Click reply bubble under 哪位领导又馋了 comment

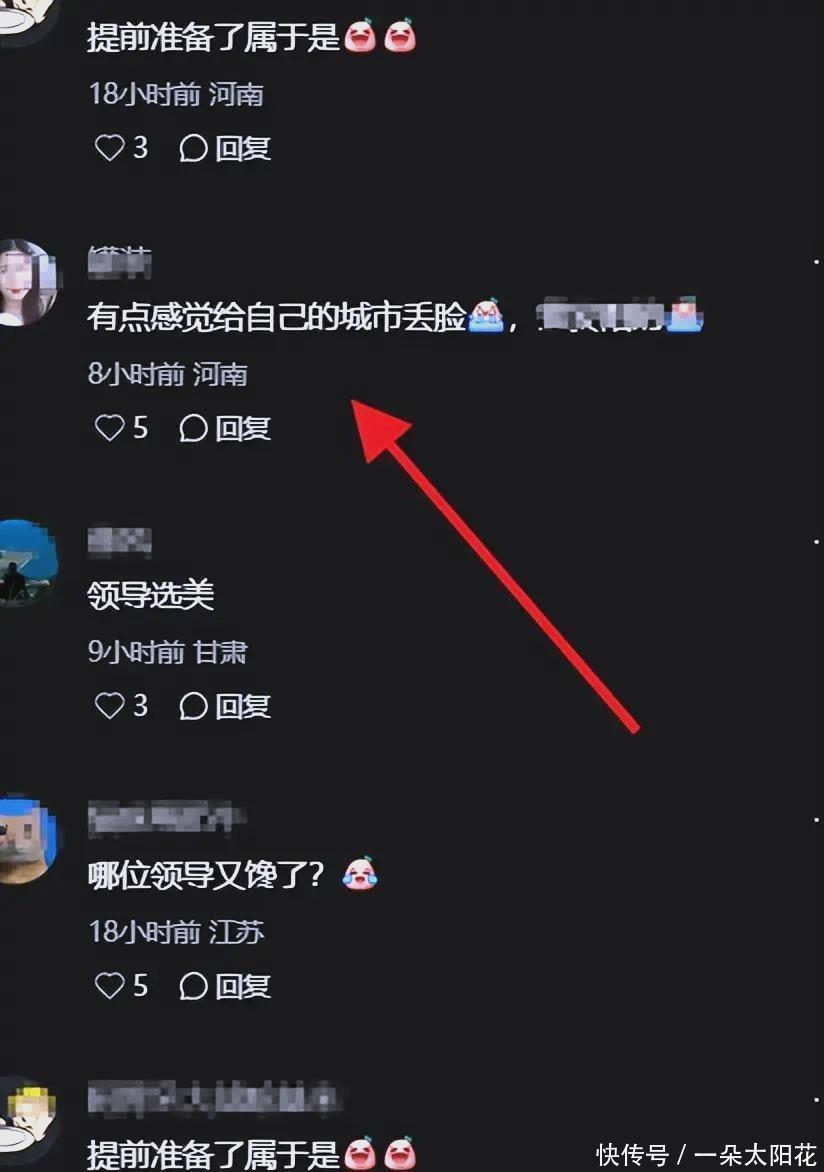(193, 987)
